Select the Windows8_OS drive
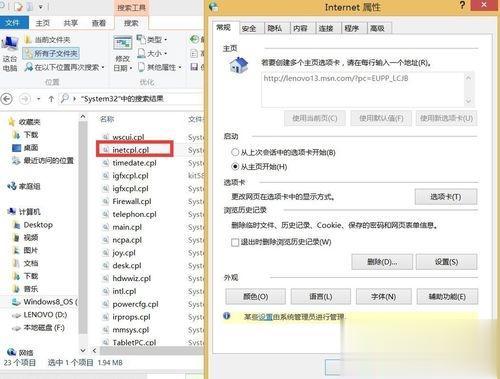The height and width of the screenshot is (379, 500). click(x=44, y=302)
